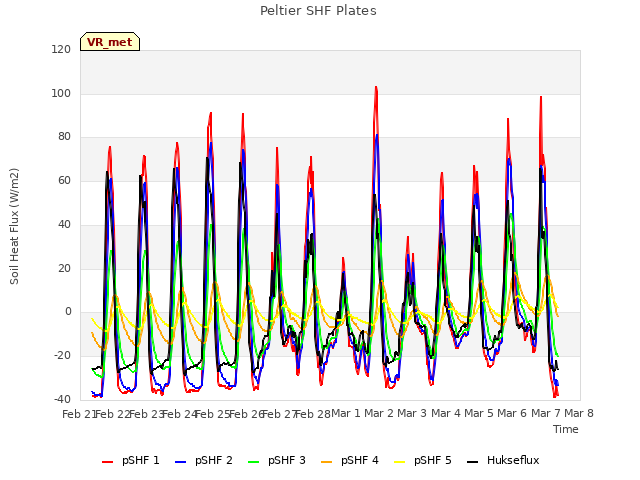Screen dimensions: 640x480
Task: Click the orange pSHF 4 legend swatch
Action: click(x=327, y=462)
